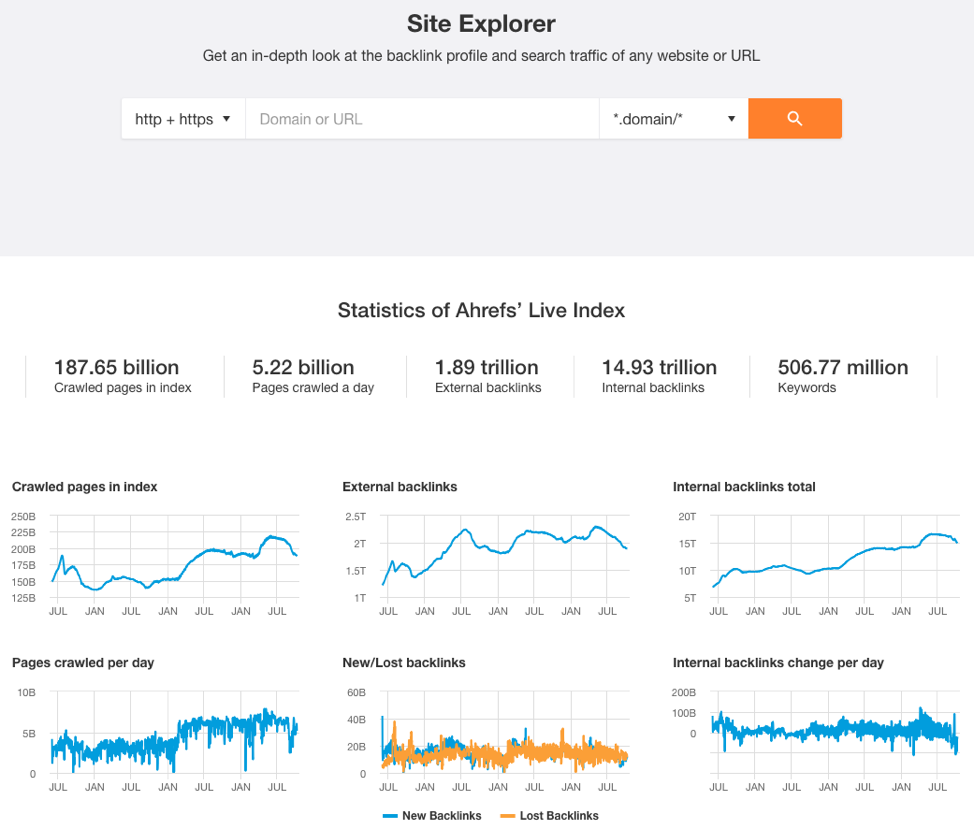The image size is (974, 830).
Task: Click the Internal backlinks total line chart
Action: (835, 557)
